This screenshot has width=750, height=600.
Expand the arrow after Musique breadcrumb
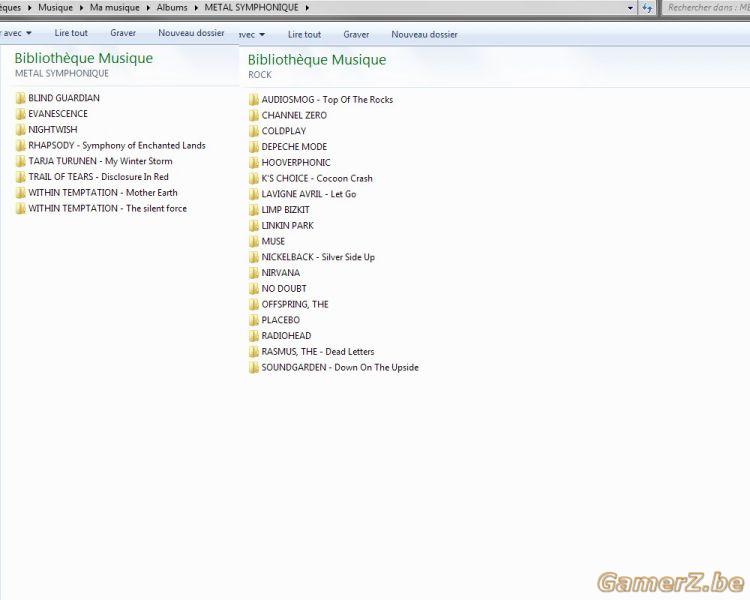(81, 8)
